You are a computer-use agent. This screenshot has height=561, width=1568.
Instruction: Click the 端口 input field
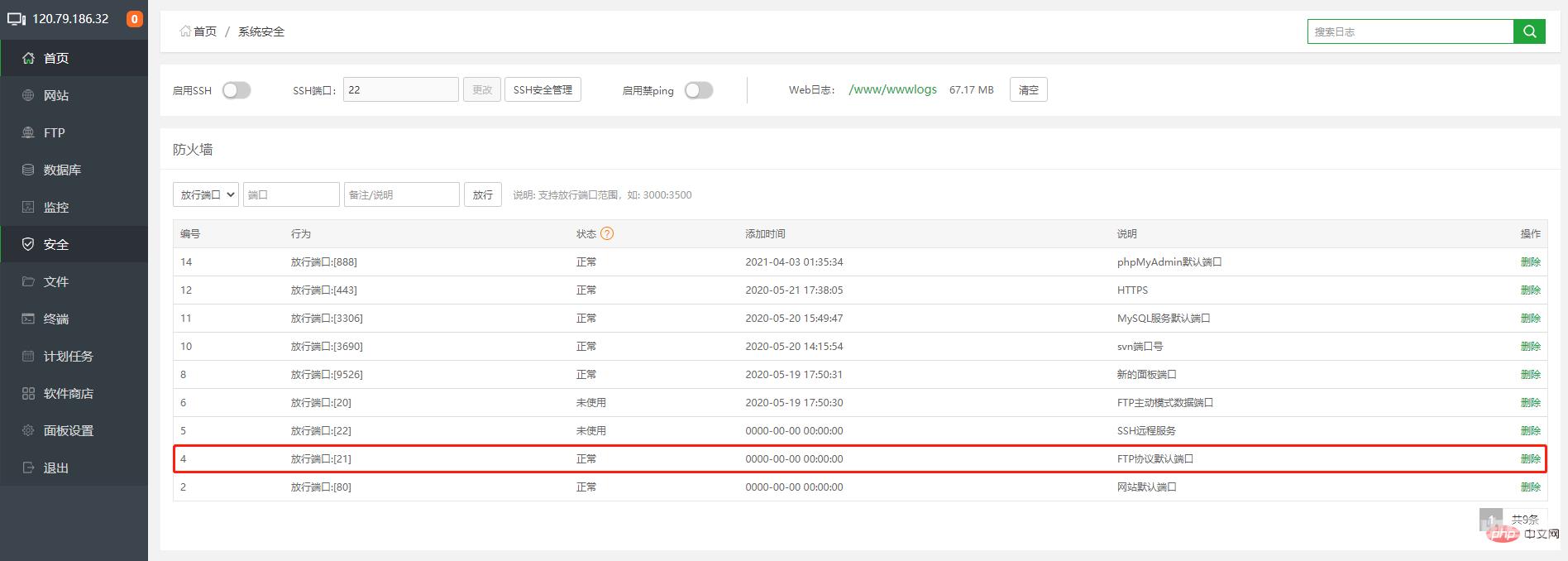click(290, 194)
